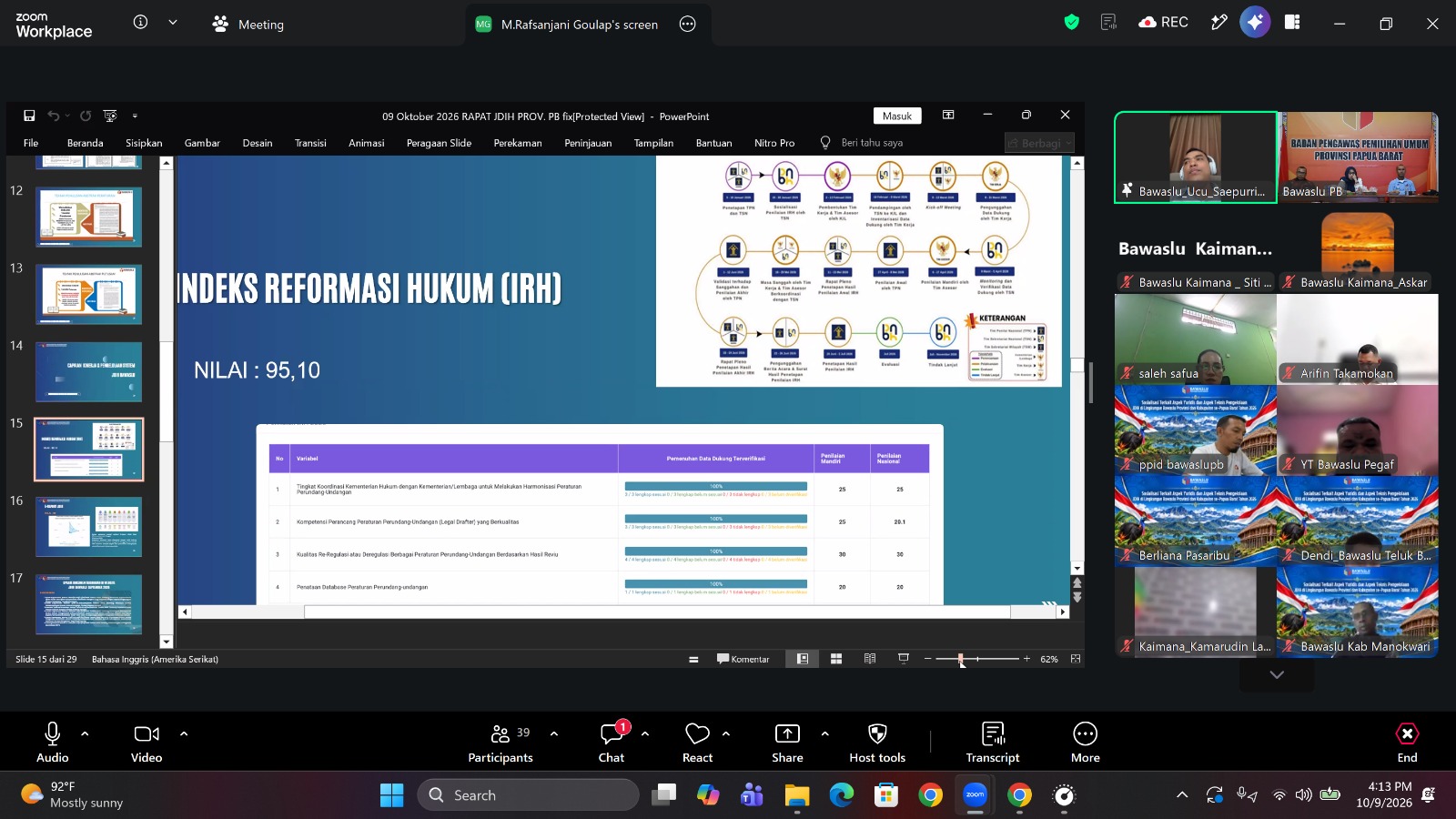Viewport: 1456px width, 819px height.
Task: Expand share options caret next to Share
Action: 825,733
